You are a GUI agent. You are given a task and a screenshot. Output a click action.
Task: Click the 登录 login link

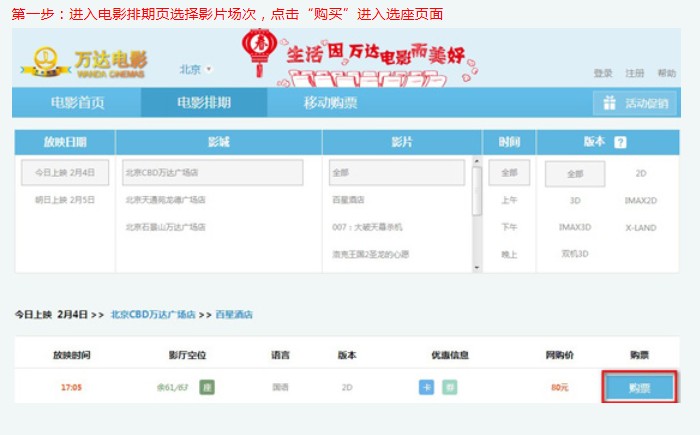(x=603, y=73)
